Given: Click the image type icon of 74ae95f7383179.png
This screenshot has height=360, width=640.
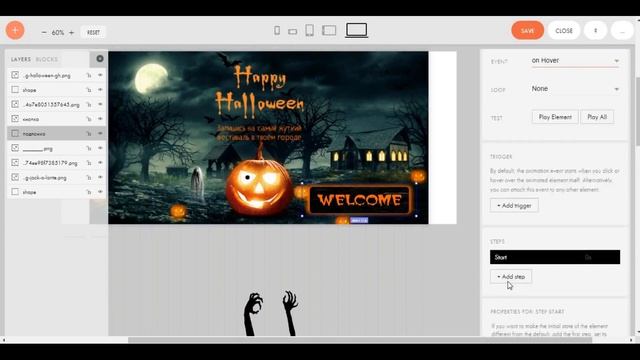Looking at the screenshot, I should 15,162.
